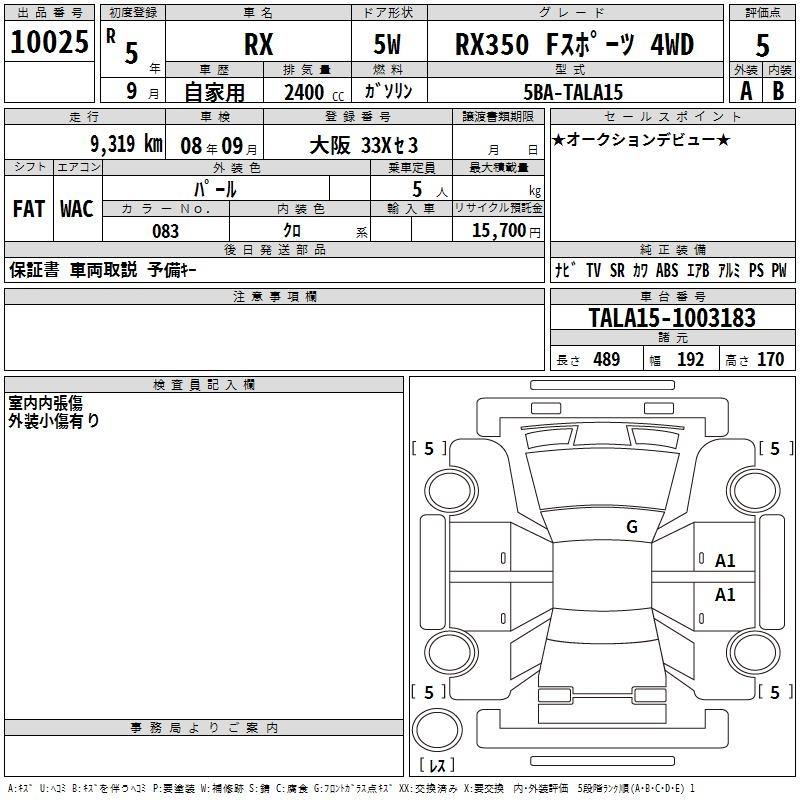The image size is (800, 800).
Task: Click inspector note 室内内張傷
Action: [45, 403]
